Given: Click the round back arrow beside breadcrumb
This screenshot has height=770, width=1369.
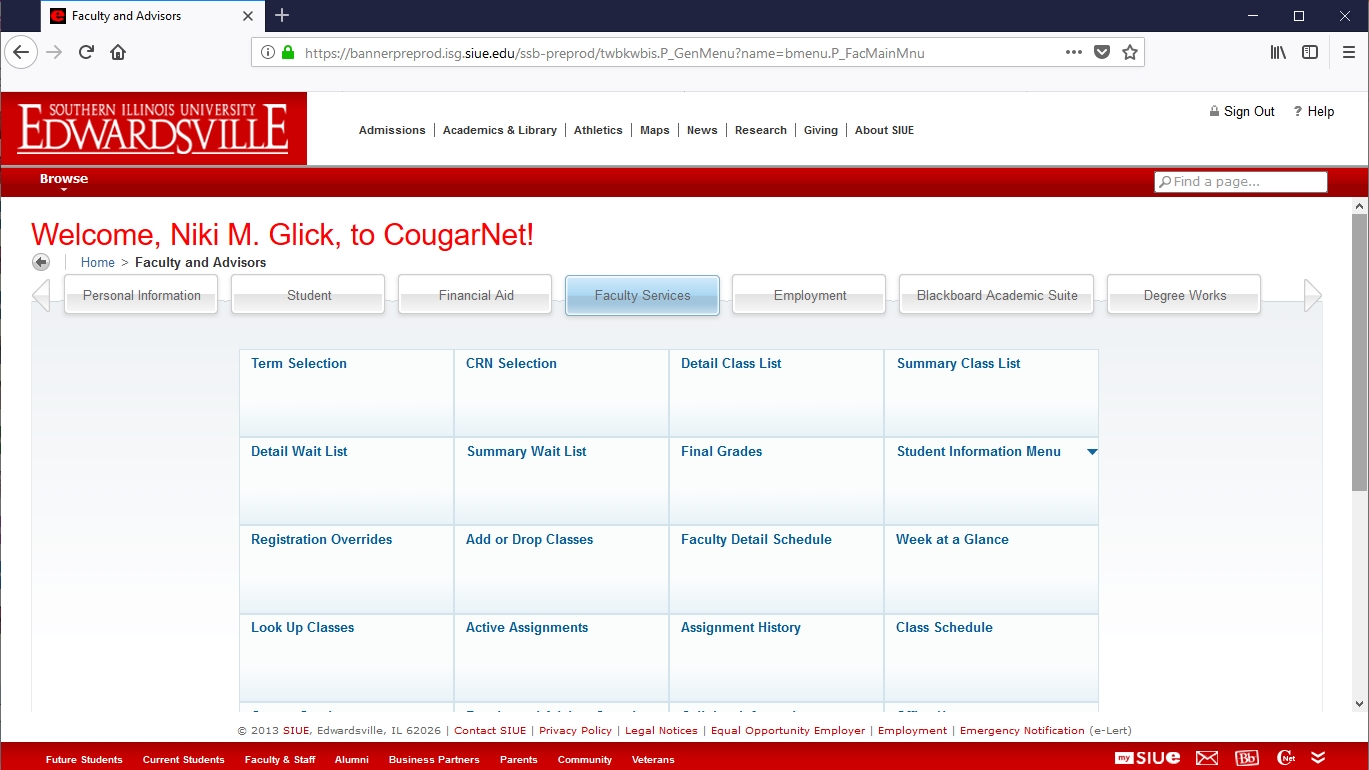Looking at the screenshot, I should 41,262.
